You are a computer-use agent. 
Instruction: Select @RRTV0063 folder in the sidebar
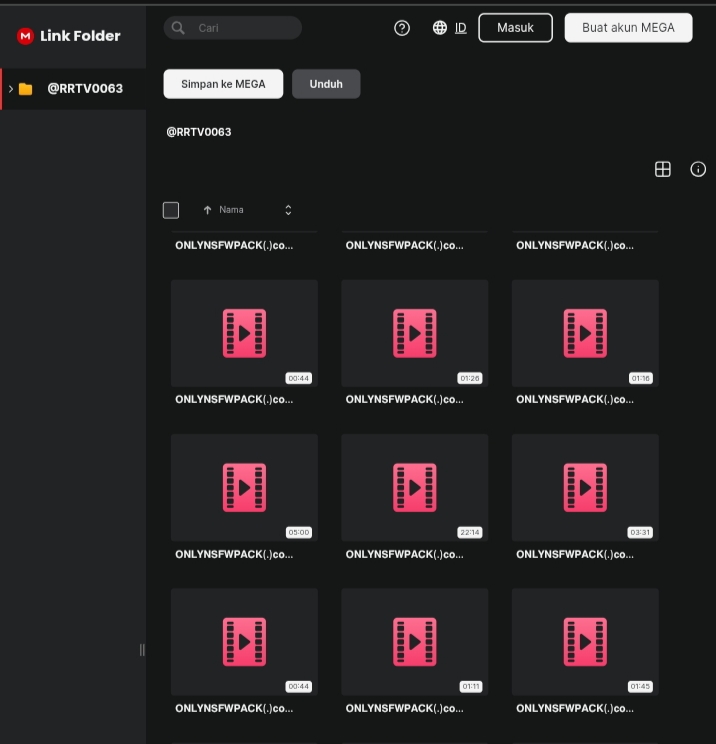pos(74,89)
